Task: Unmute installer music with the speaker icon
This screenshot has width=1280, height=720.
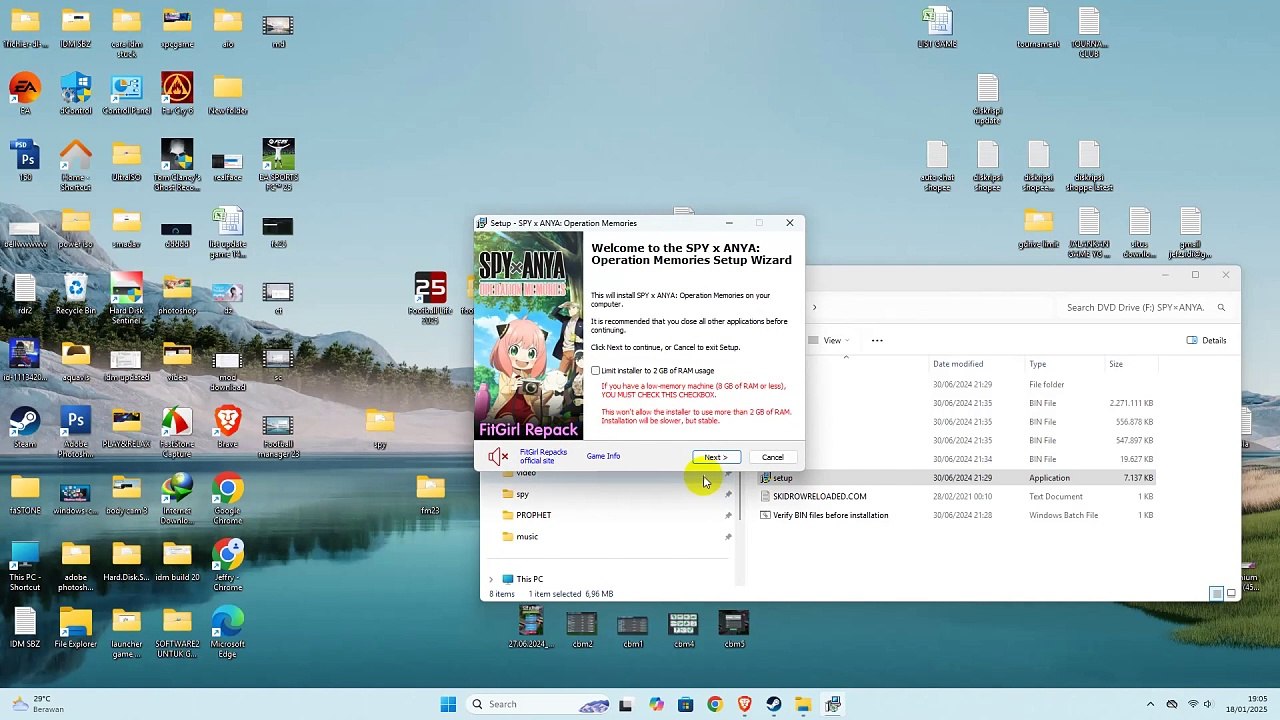Action: coord(498,457)
